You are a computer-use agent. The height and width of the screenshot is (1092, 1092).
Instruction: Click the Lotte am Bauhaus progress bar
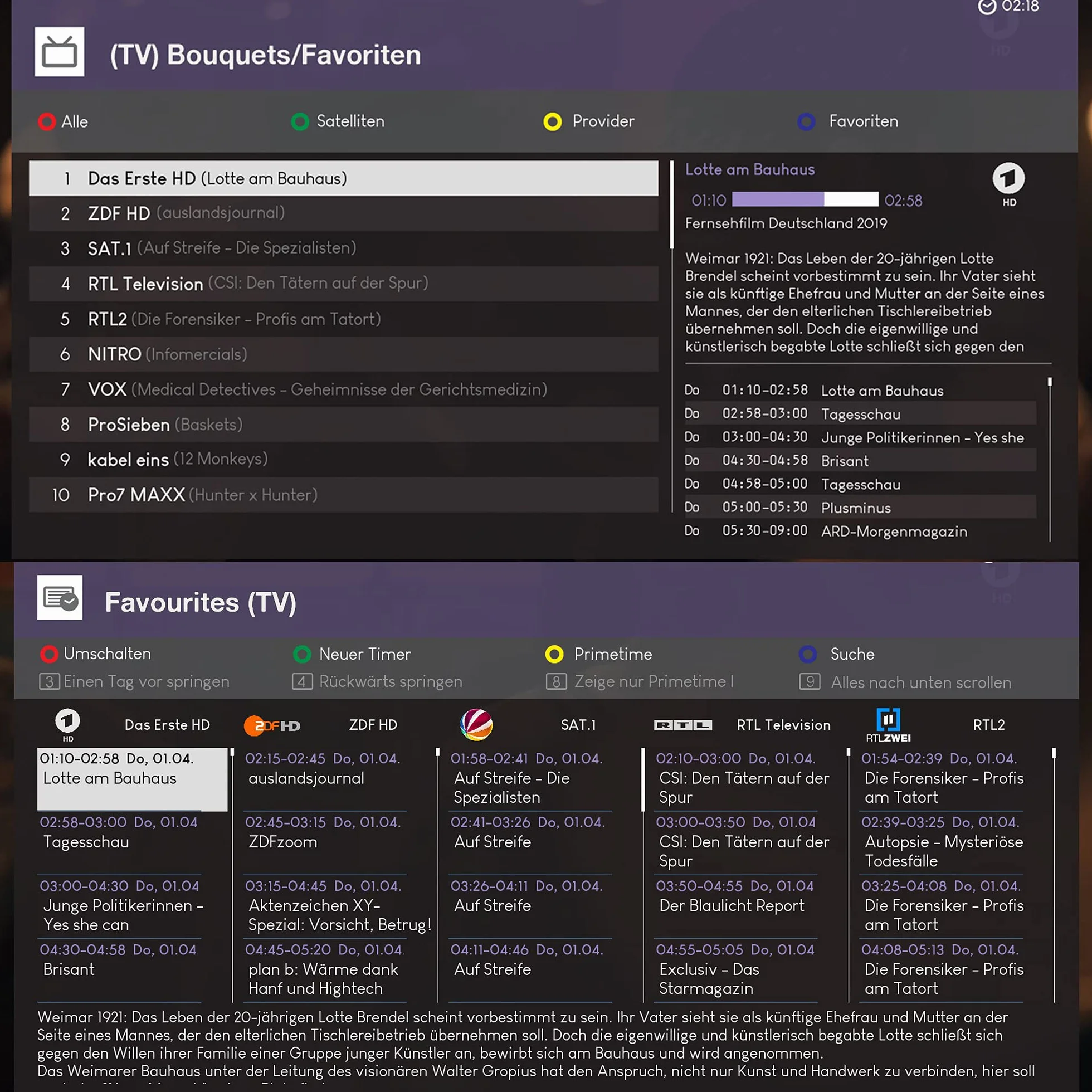805,199
